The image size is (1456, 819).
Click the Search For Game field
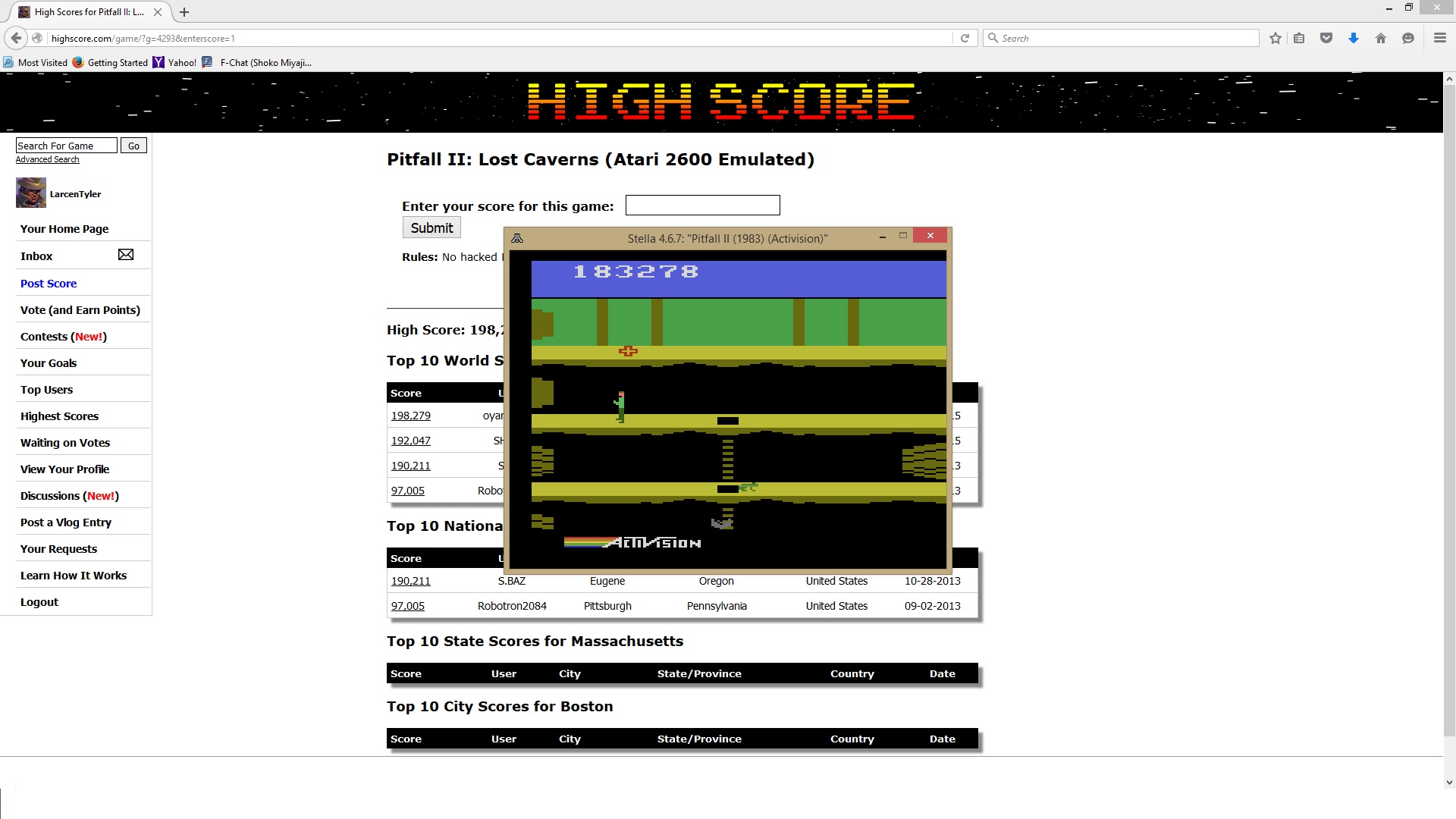(x=67, y=146)
